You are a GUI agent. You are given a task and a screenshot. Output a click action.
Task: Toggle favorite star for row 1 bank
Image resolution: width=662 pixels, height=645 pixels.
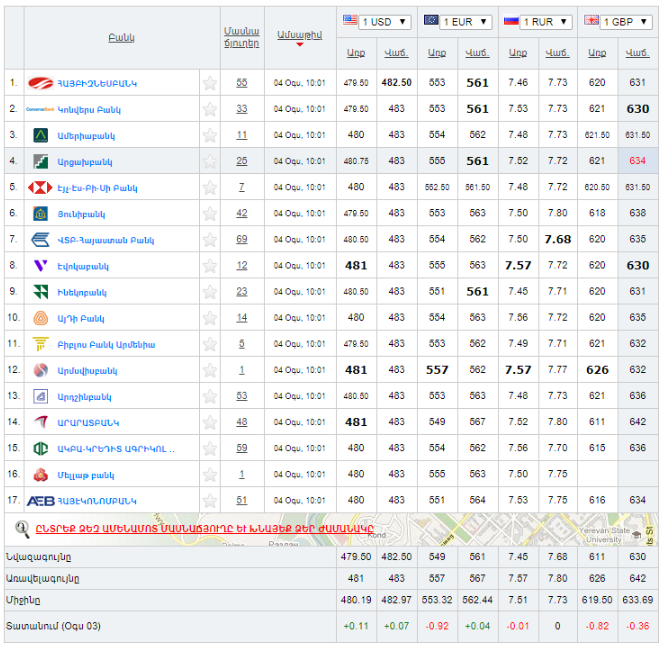pos(209,83)
